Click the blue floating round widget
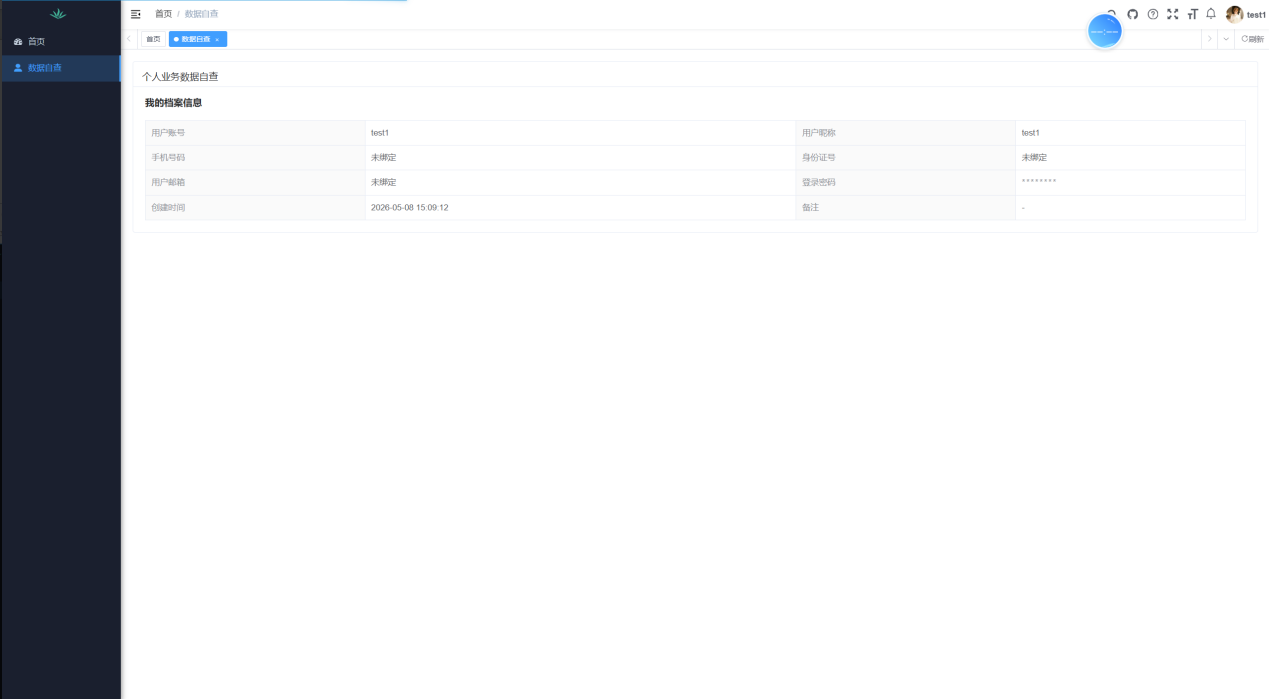 [x=1105, y=31]
